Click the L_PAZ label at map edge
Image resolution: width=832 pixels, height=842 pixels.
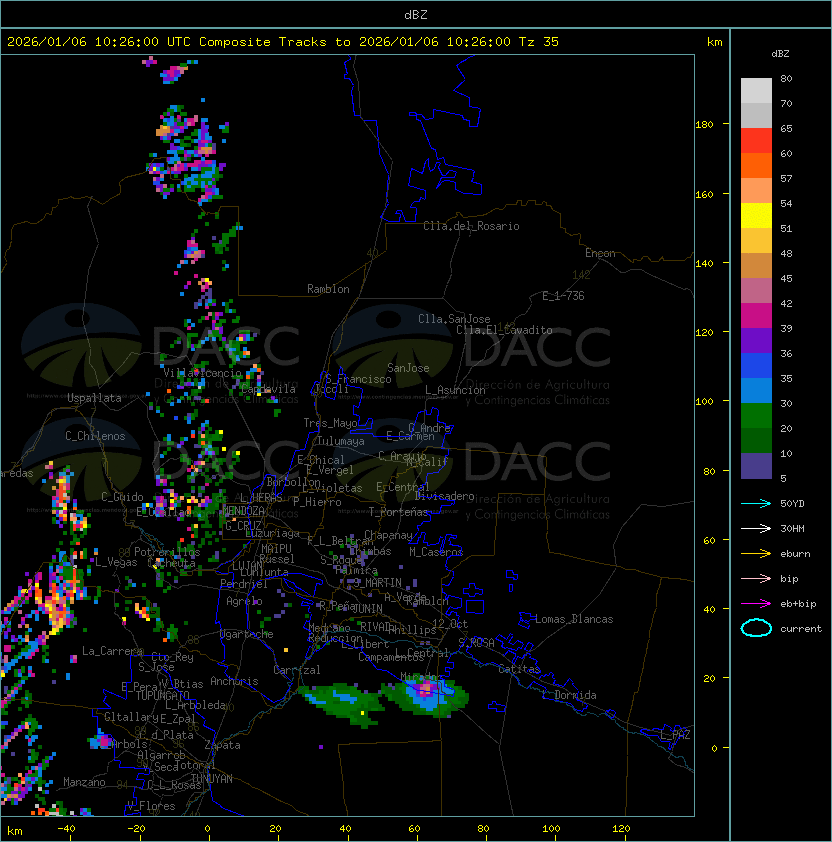[675, 735]
